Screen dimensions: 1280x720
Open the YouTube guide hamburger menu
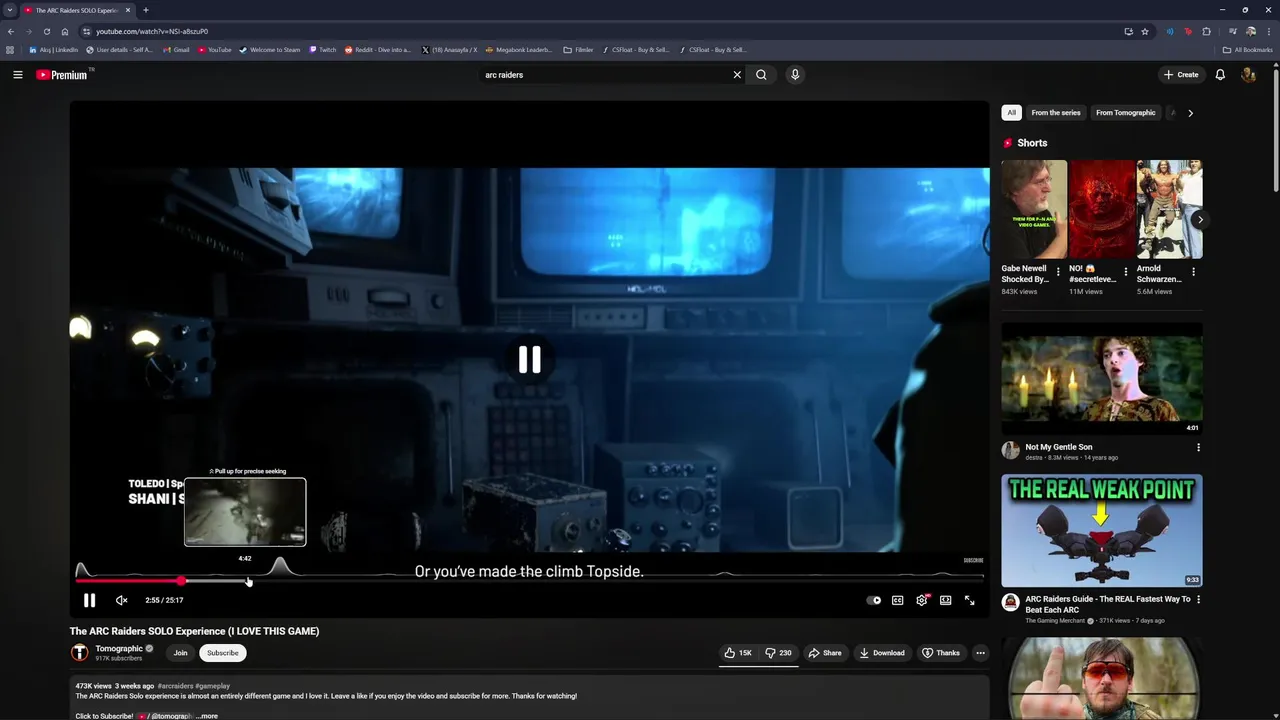coord(17,75)
